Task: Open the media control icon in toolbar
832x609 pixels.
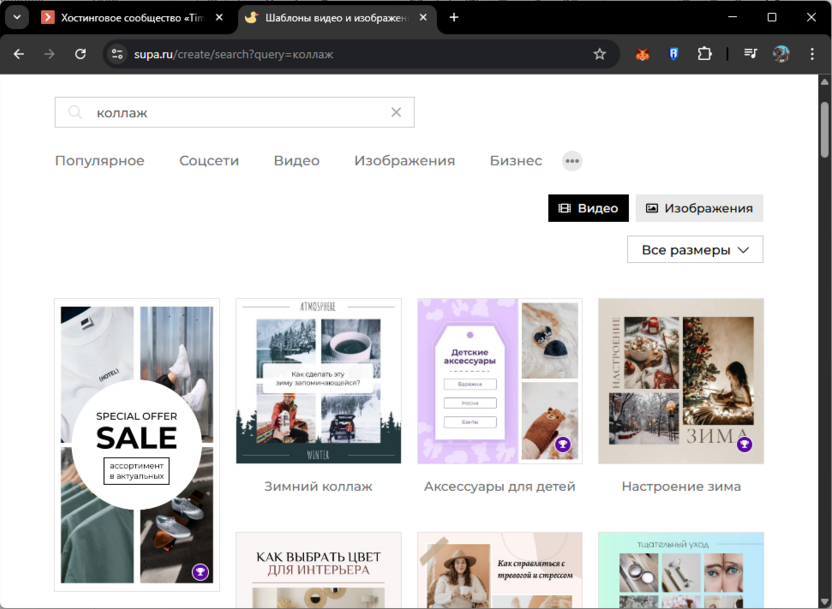Action: coord(750,54)
